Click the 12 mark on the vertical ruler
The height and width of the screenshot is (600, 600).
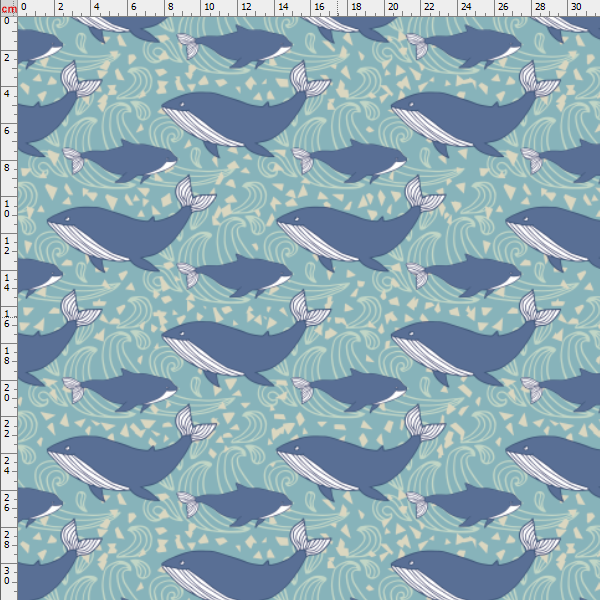pos(7,246)
